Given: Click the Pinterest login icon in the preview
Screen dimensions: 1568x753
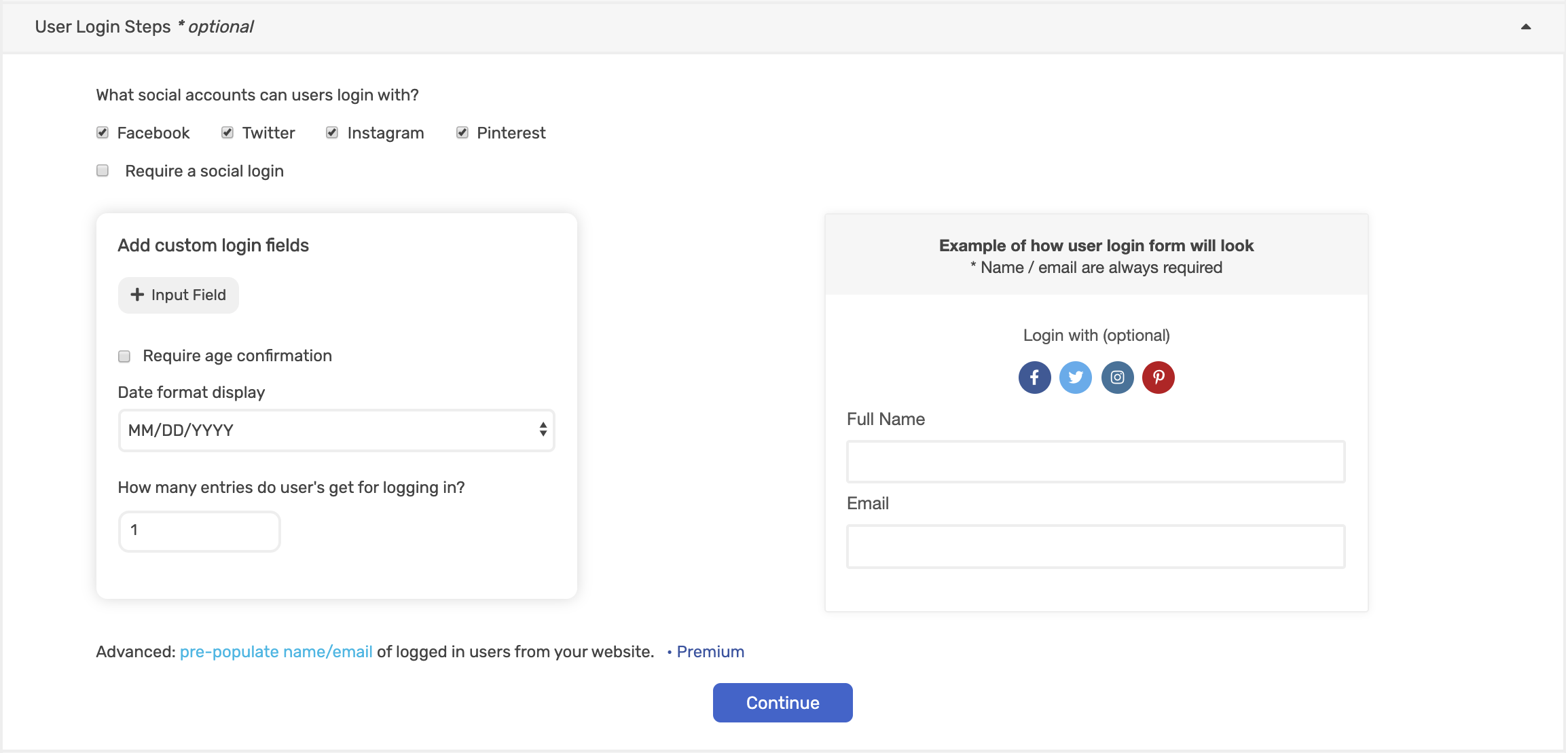Looking at the screenshot, I should pos(1159,378).
